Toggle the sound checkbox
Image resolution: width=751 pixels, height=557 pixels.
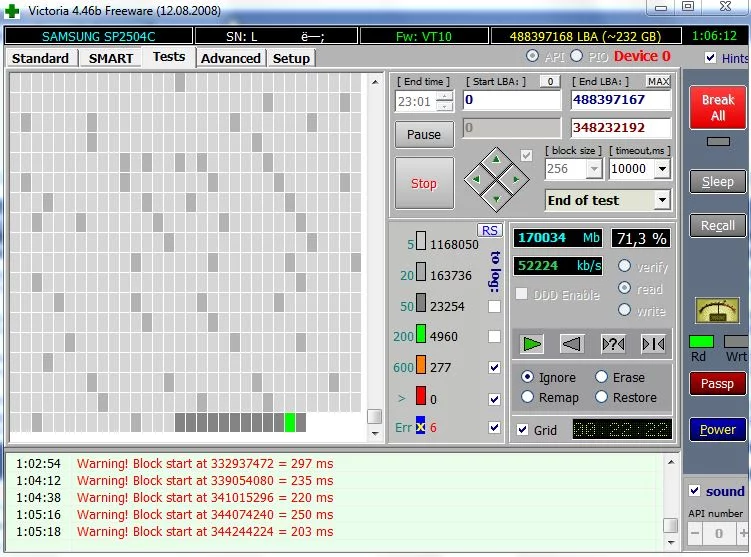pyautogui.click(x=694, y=490)
